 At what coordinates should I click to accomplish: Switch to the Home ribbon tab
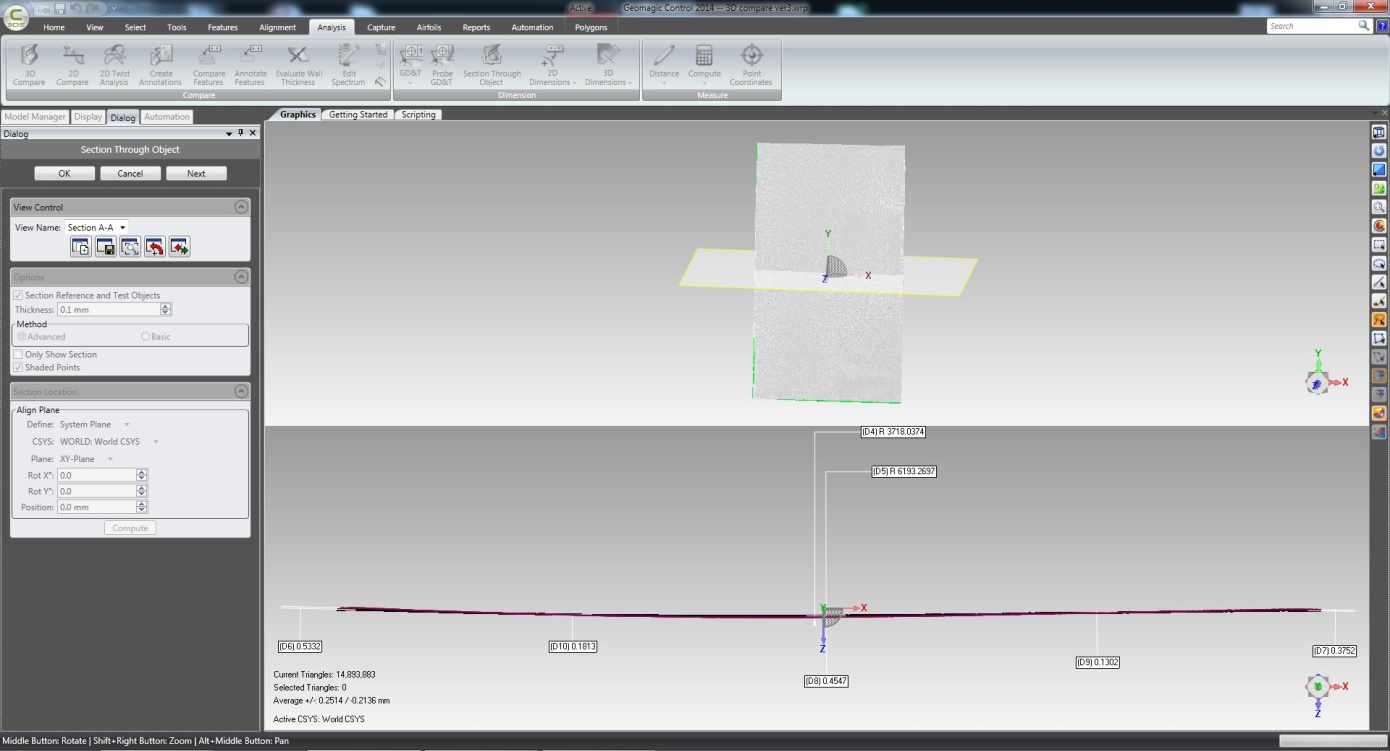54,28
